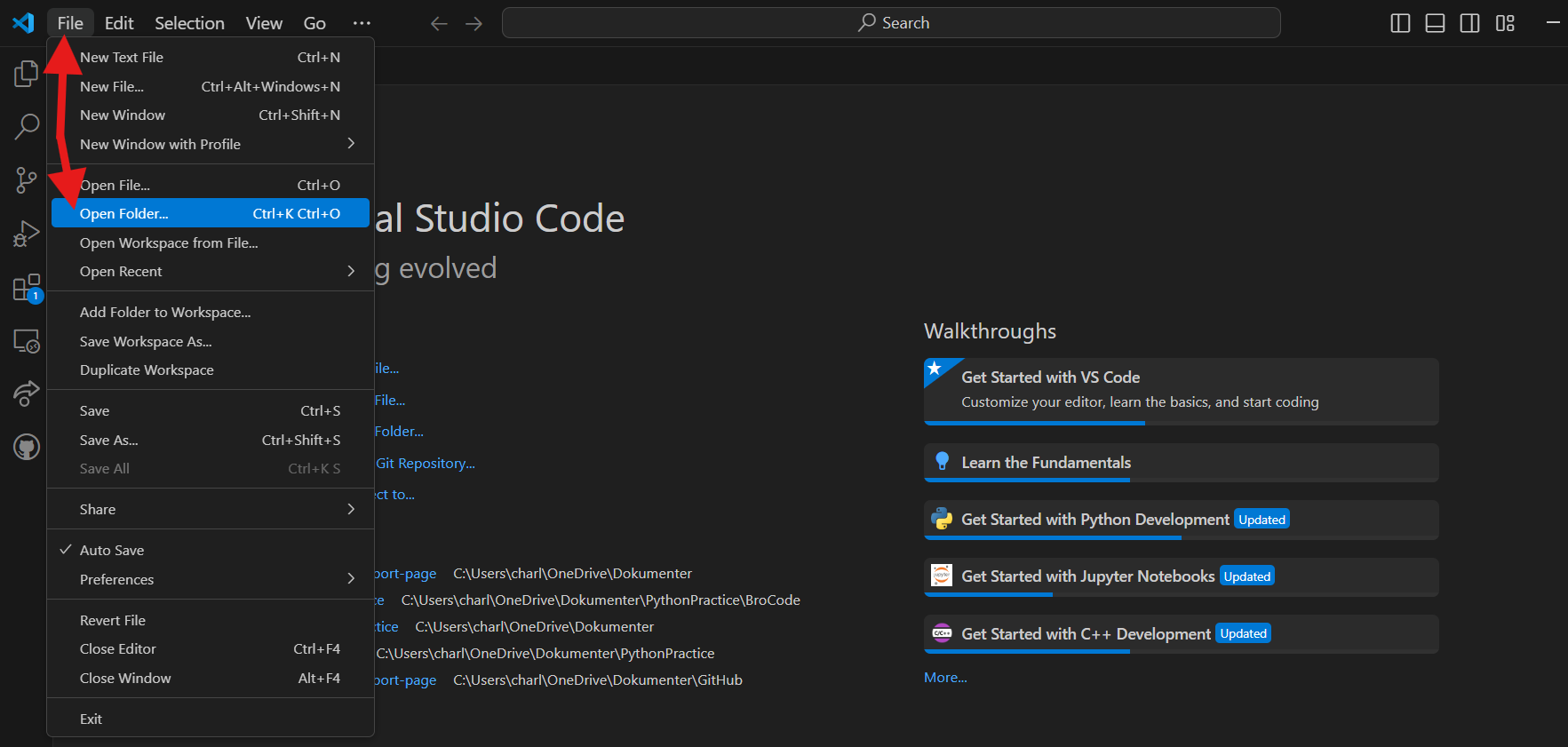Expand the Open Recent submenu
This screenshot has width=1568, height=747.
(x=211, y=271)
